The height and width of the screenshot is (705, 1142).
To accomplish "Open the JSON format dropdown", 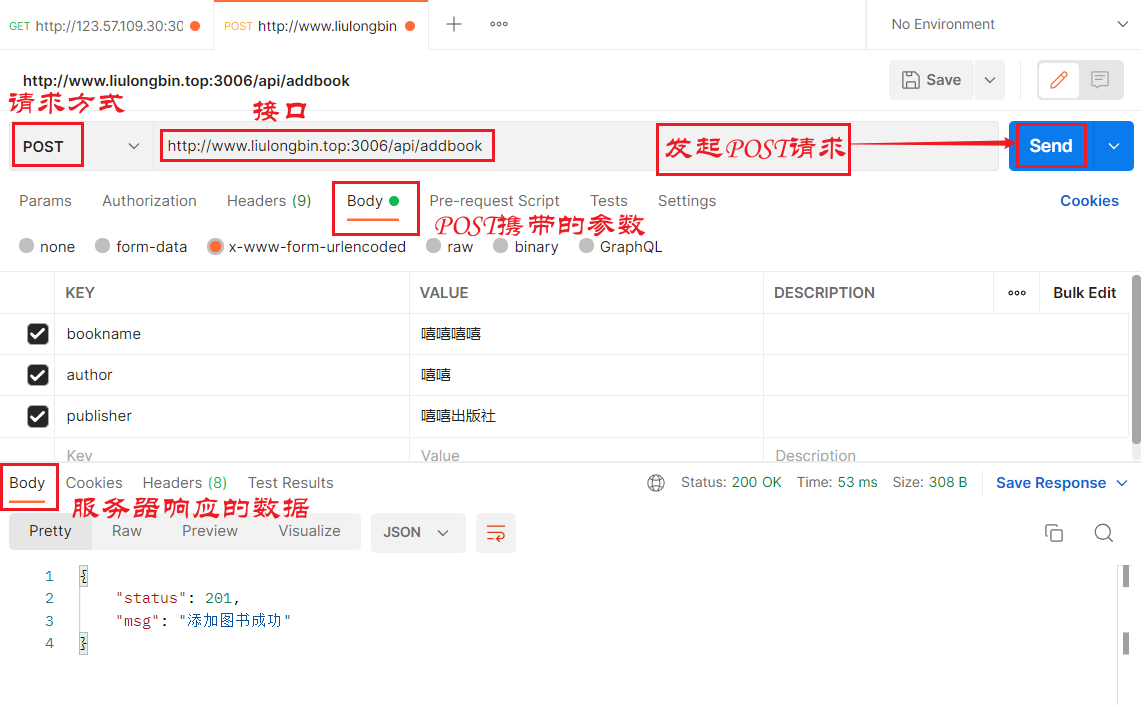I will 417,532.
